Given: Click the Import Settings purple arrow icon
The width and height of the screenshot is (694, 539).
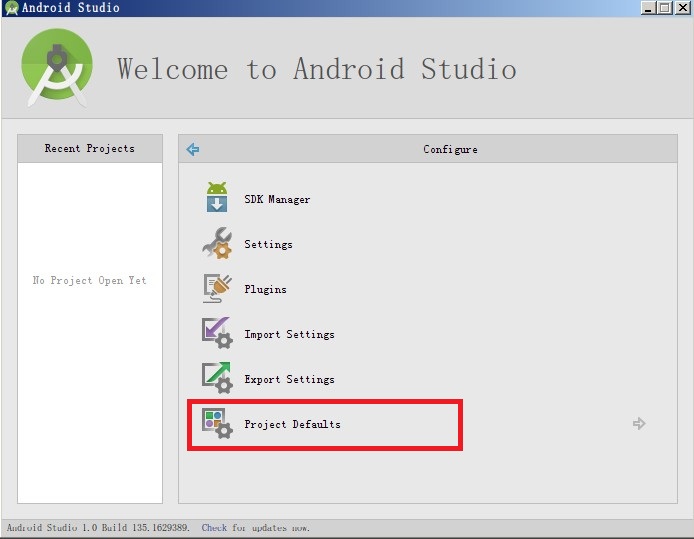Looking at the screenshot, I should (217, 333).
